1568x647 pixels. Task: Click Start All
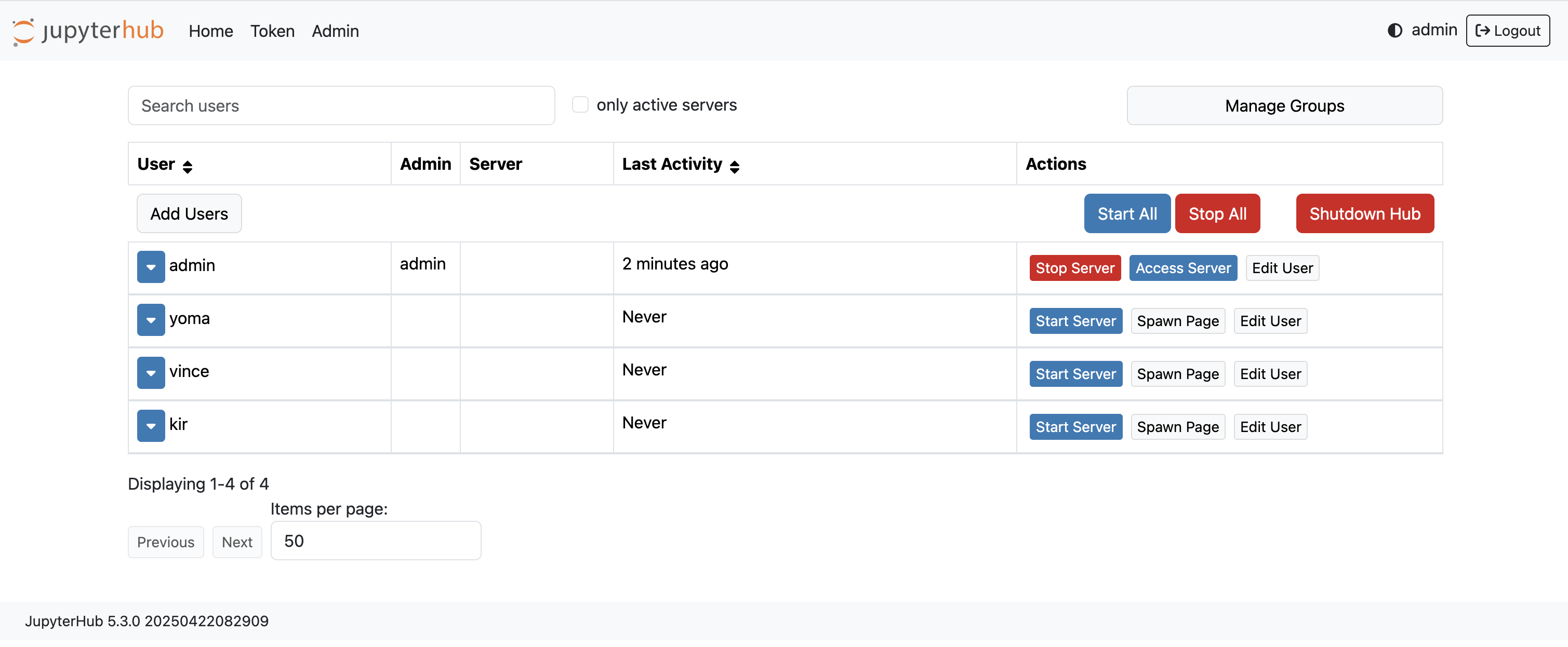pos(1127,213)
